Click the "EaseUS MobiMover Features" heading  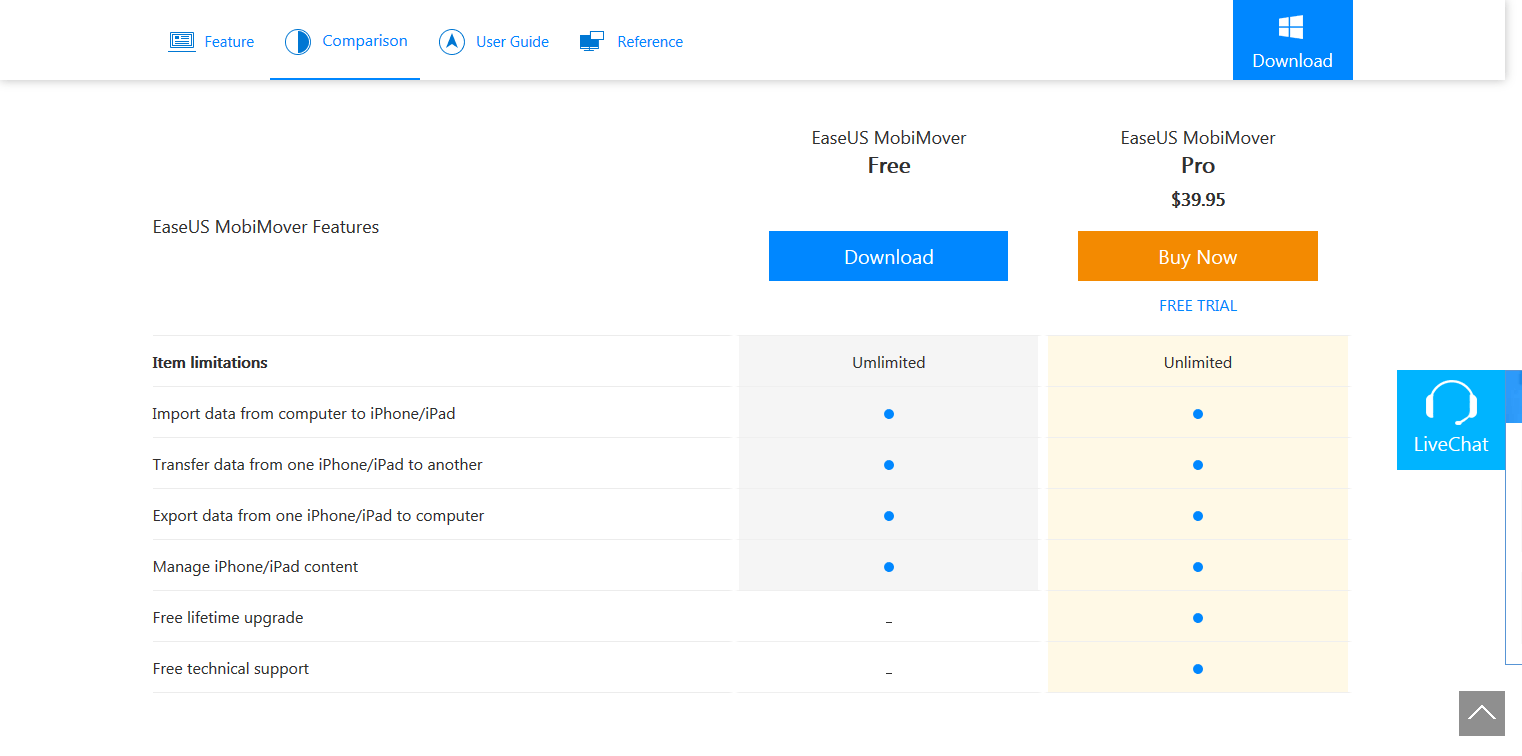click(266, 227)
